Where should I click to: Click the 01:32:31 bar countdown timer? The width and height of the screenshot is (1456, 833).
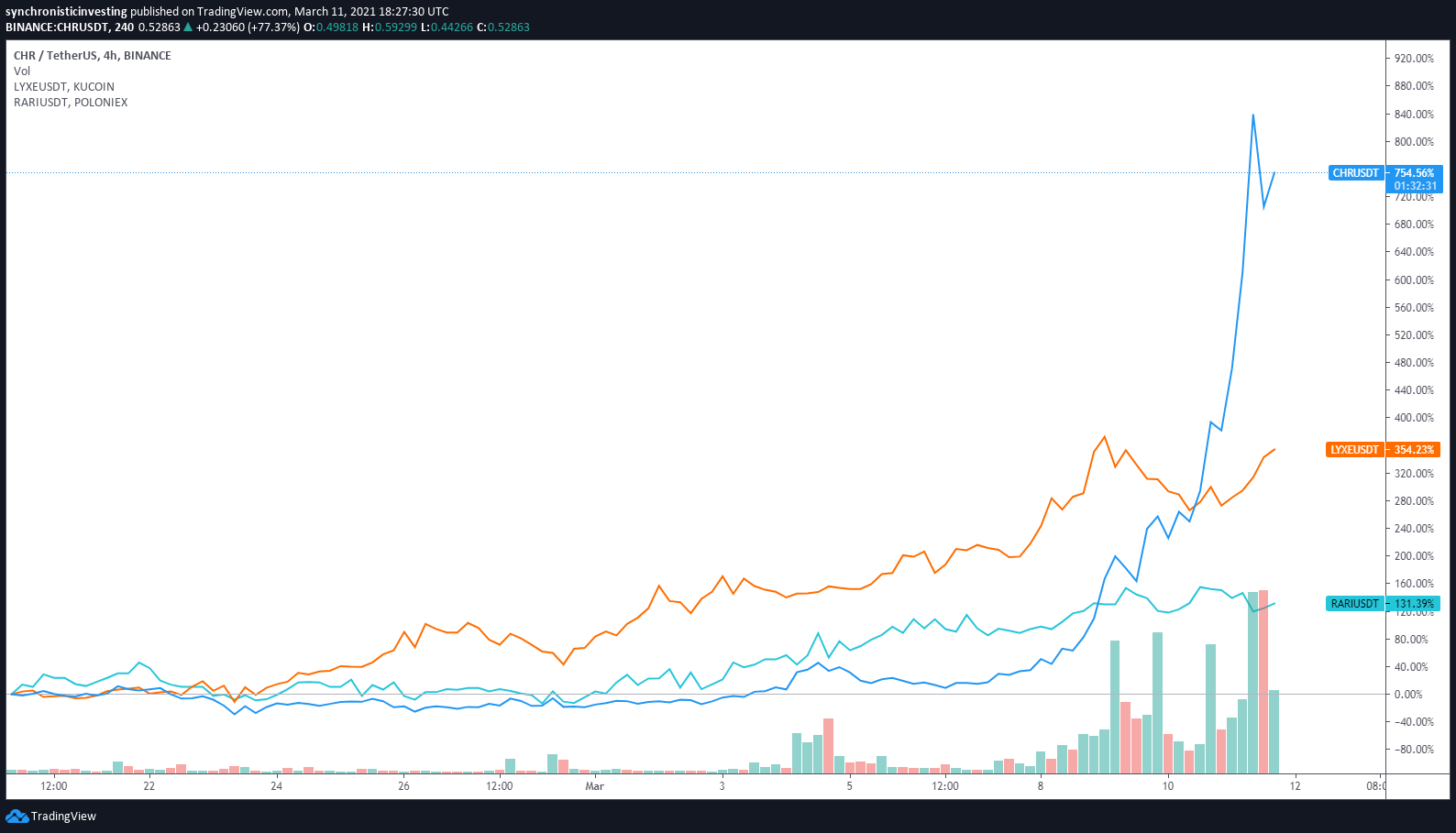(1416, 186)
